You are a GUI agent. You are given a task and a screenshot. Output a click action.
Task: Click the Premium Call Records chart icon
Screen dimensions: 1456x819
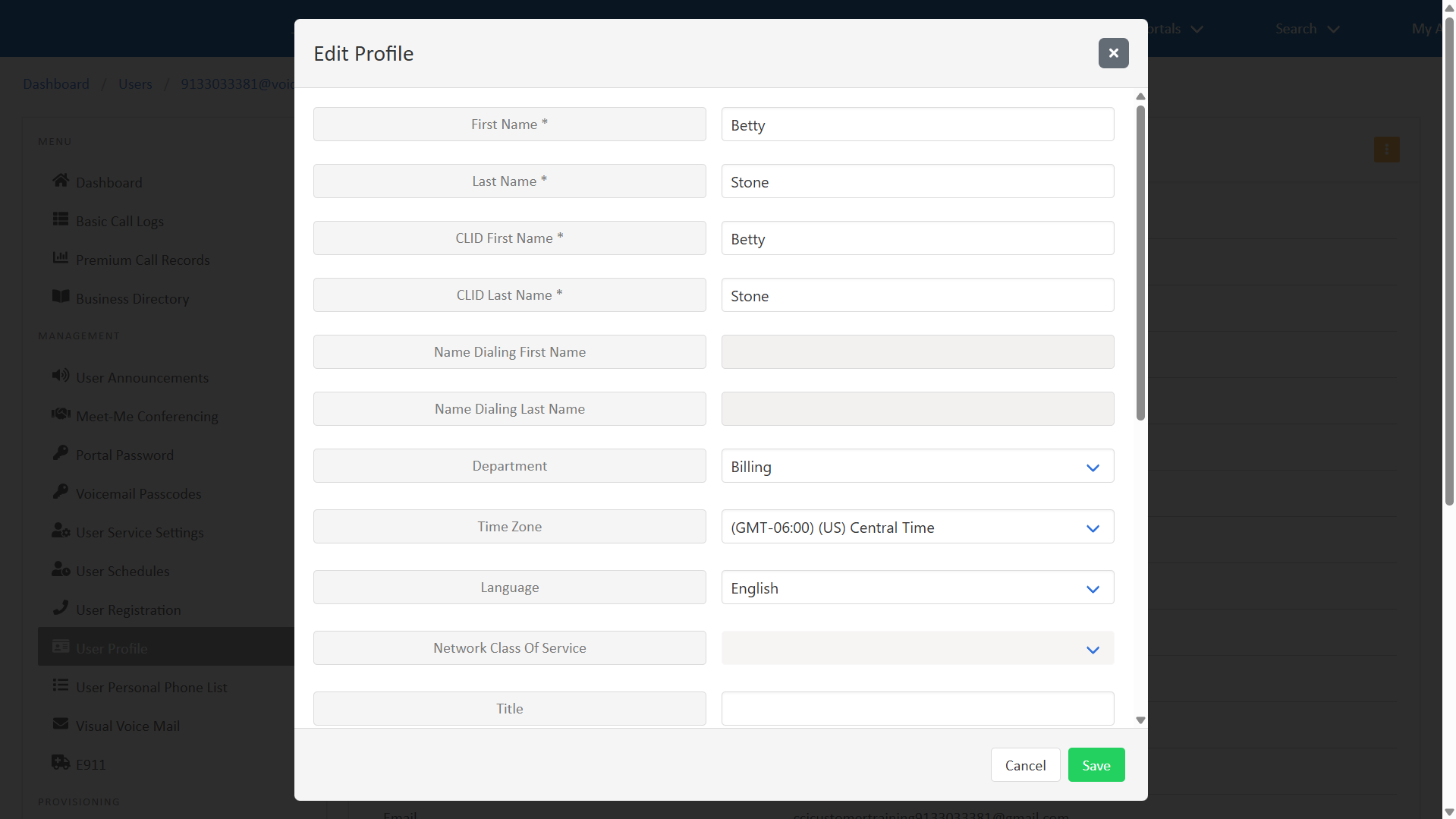[61, 258]
